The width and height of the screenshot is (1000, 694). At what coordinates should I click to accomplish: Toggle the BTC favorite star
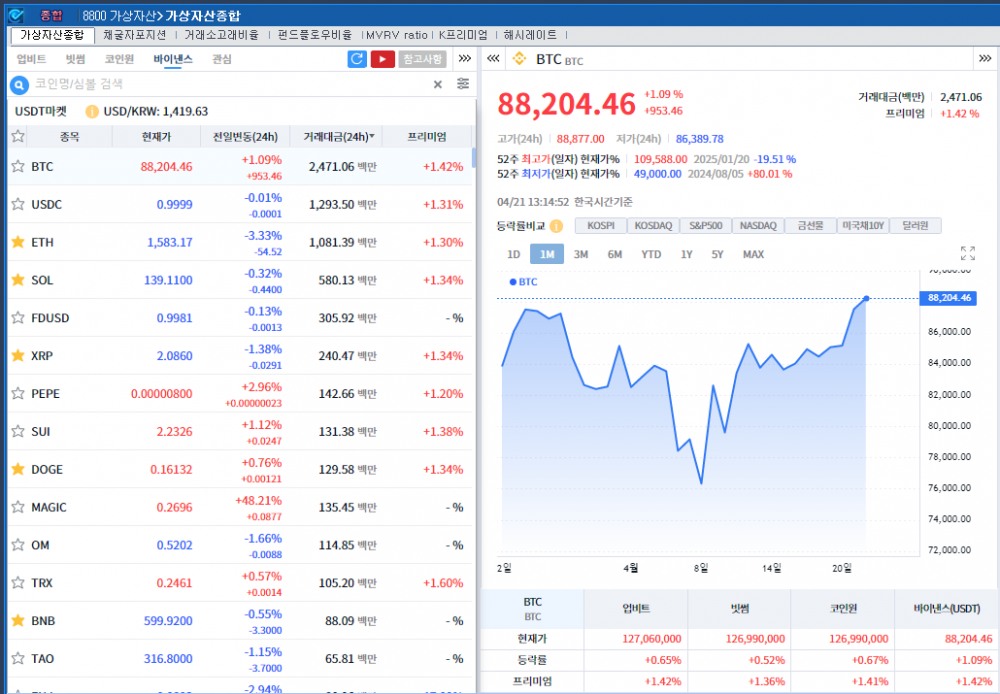16,166
